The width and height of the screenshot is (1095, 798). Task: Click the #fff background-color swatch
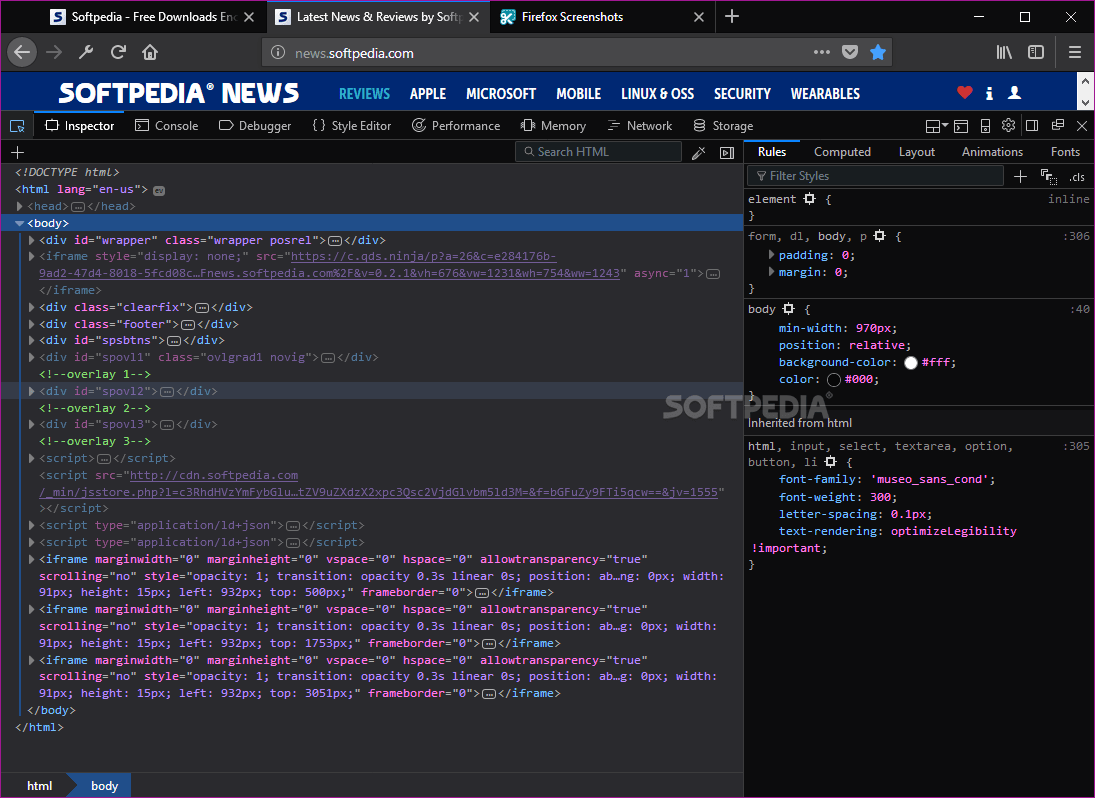click(x=911, y=363)
